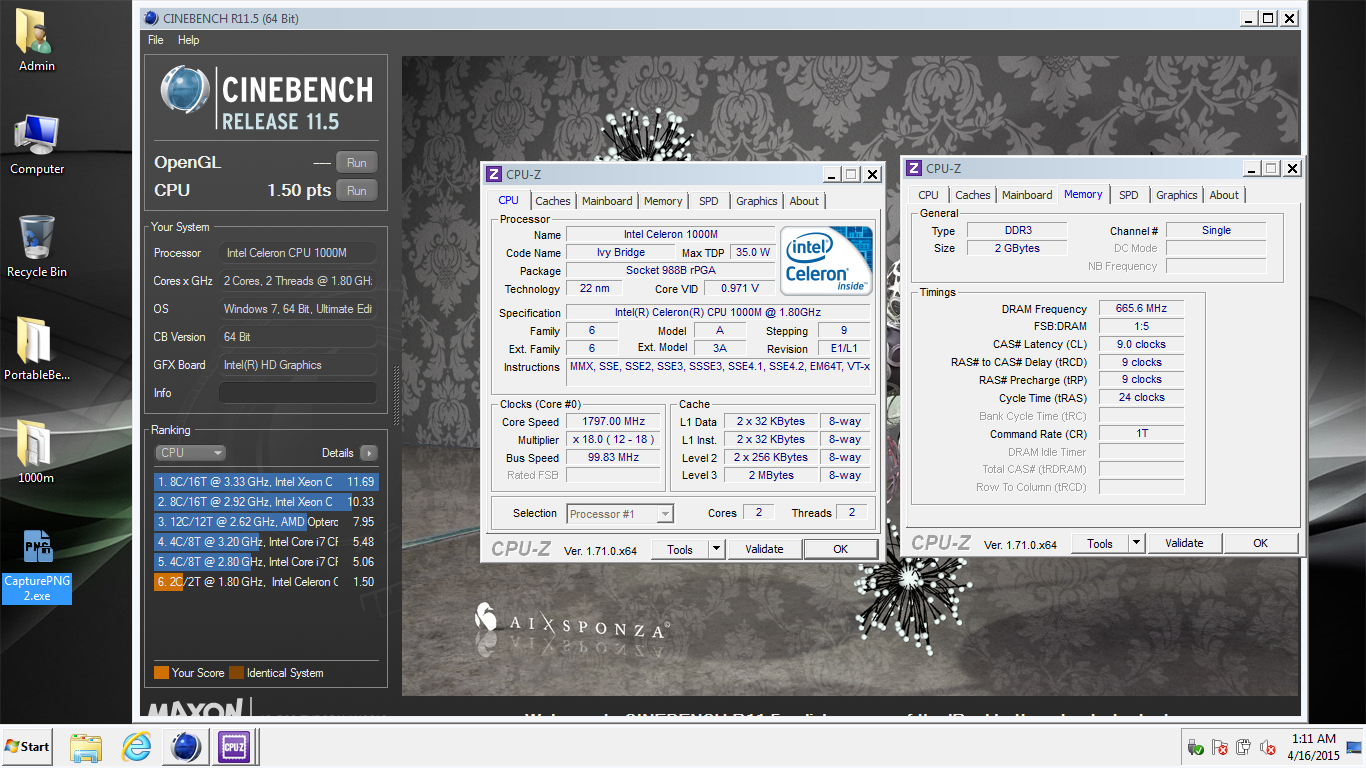This screenshot has width=1366, height=768.
Task: Click the brown Identical System legend swatch
Action: (x=236, y=673)
